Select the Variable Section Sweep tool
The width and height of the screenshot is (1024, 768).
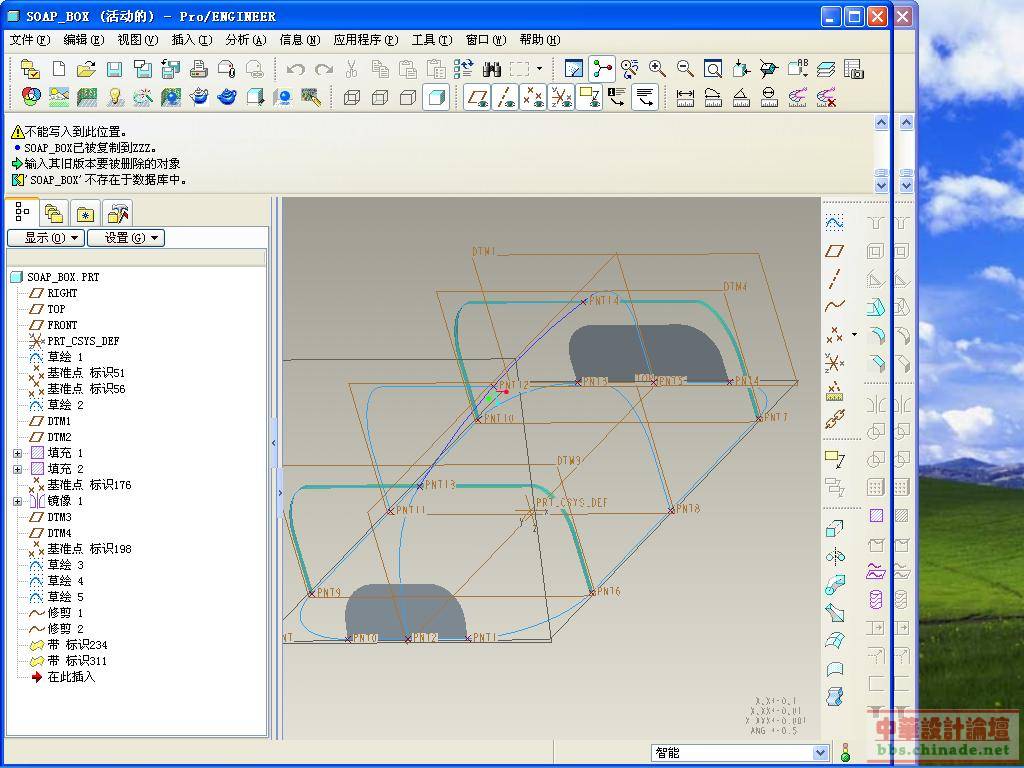click(x=835, y=585)
